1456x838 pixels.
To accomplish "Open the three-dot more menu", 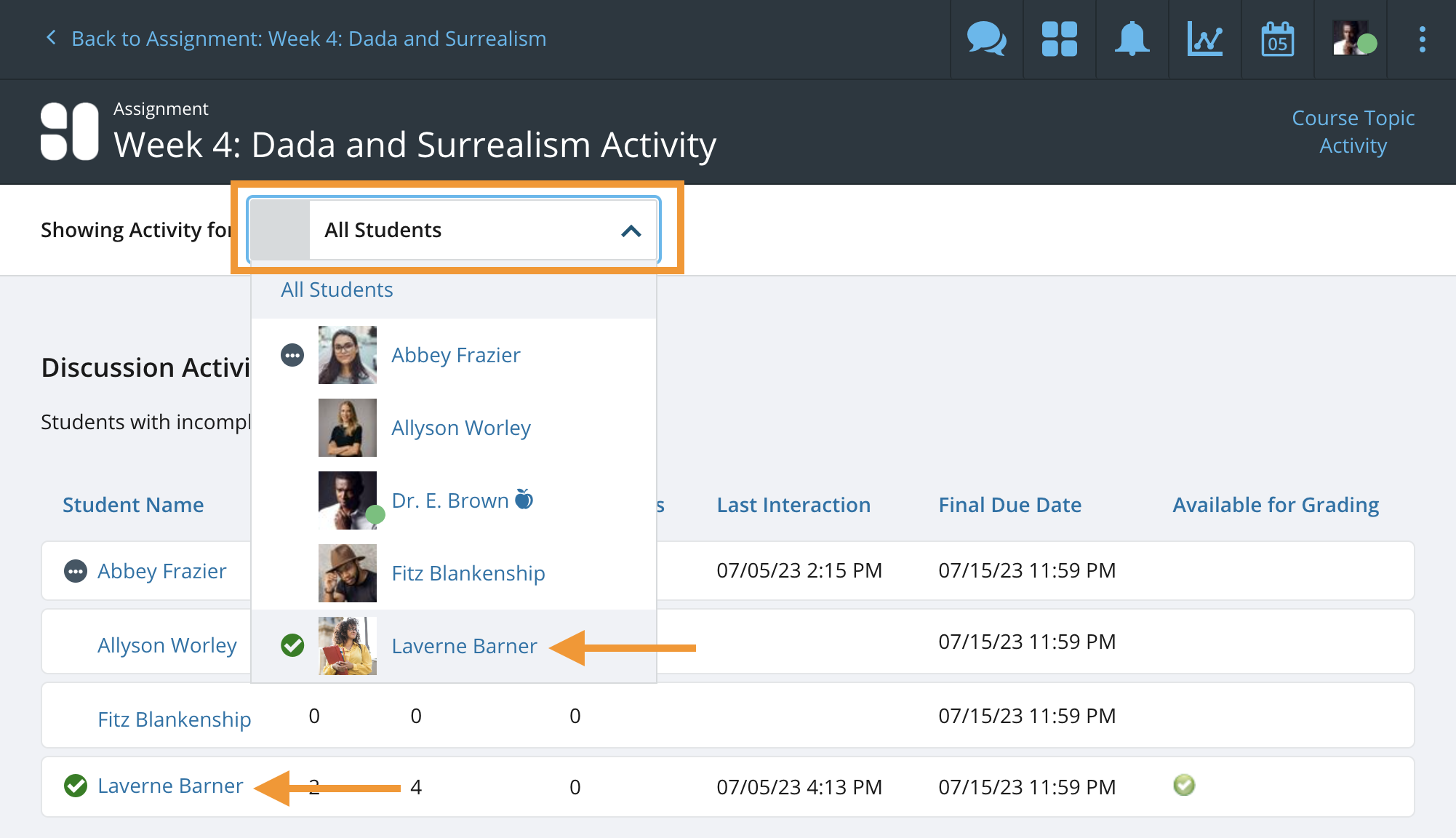I will 1422,39.
